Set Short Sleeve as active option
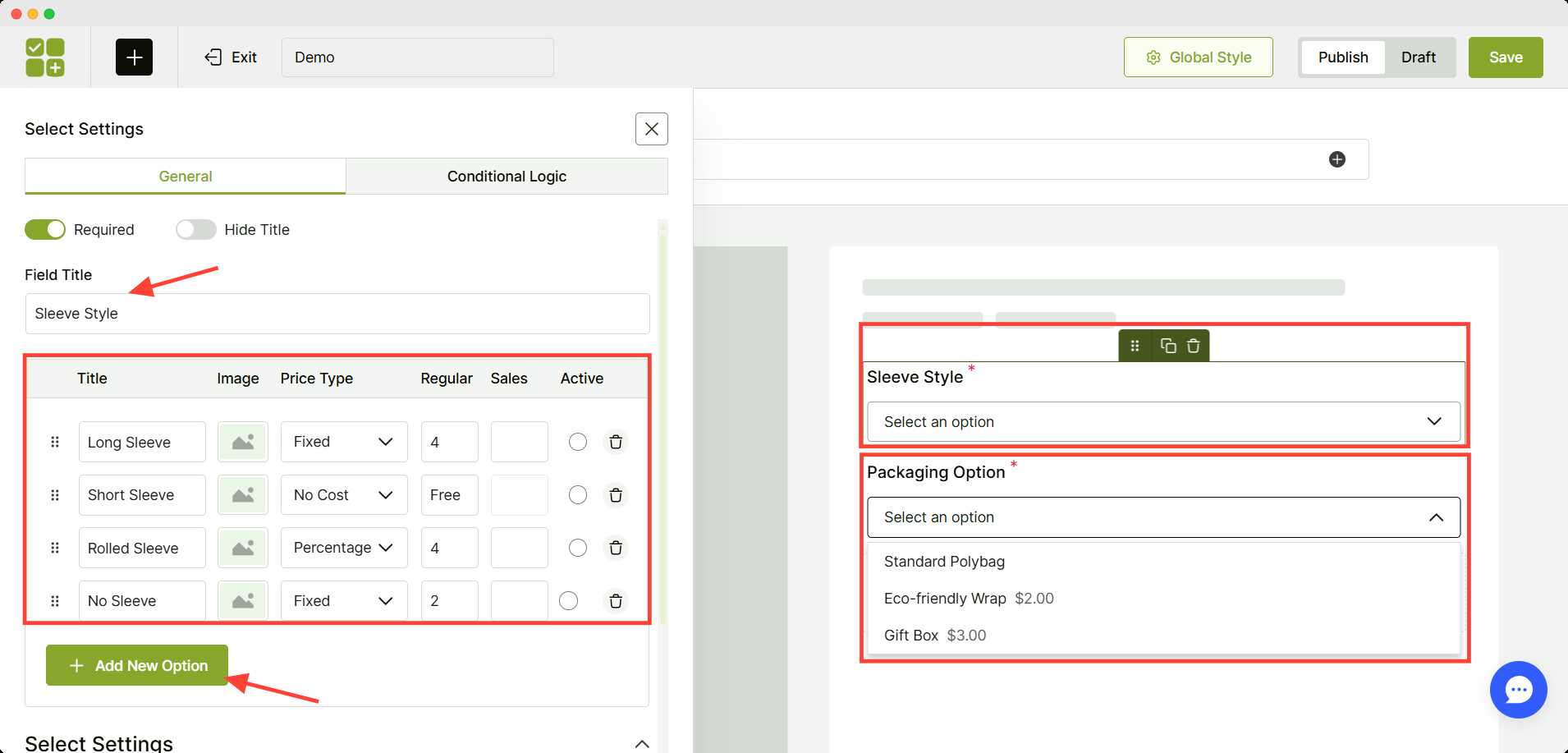 point(578,495)
